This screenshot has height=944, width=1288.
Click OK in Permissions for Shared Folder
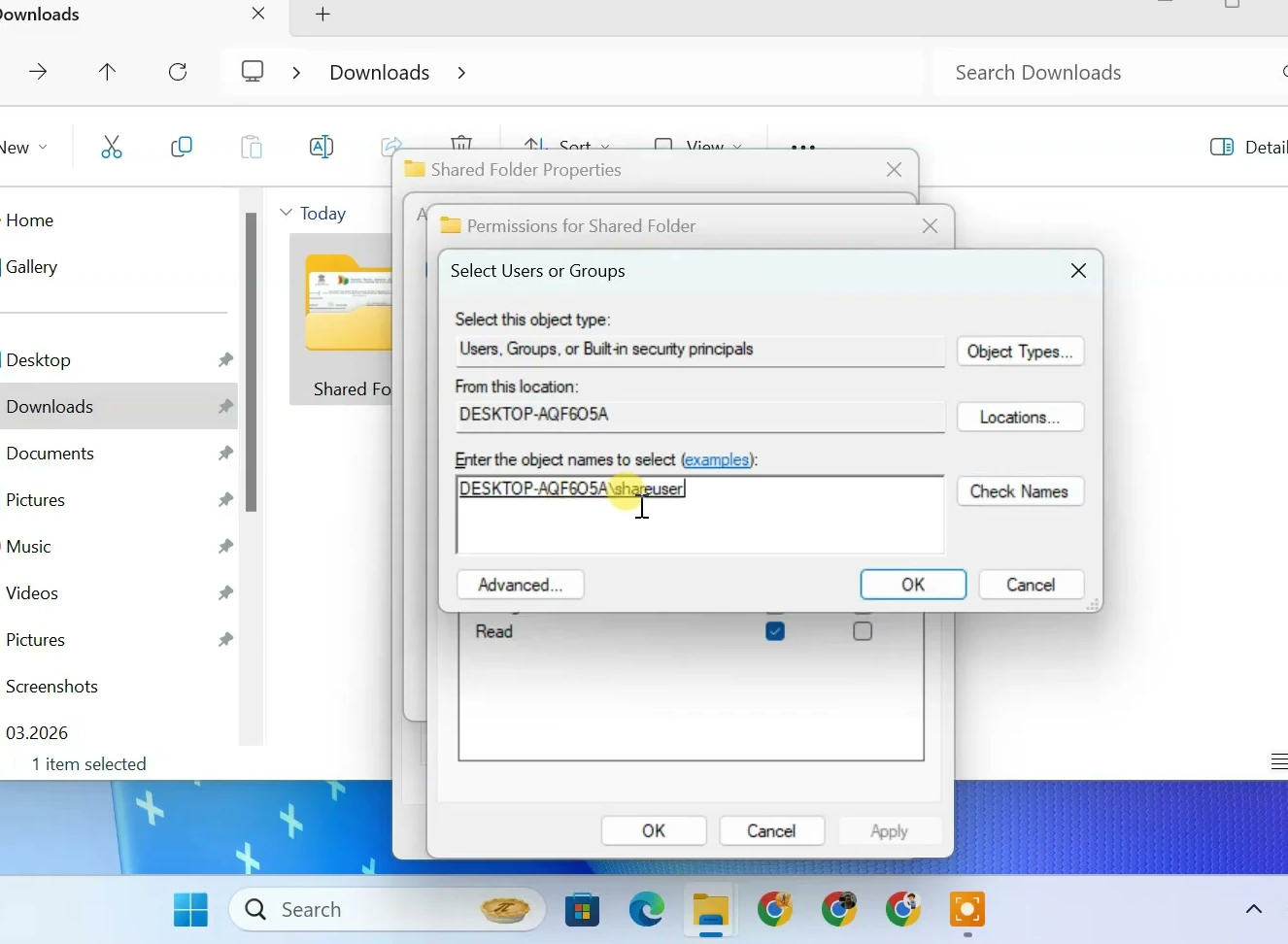[654, 831]
